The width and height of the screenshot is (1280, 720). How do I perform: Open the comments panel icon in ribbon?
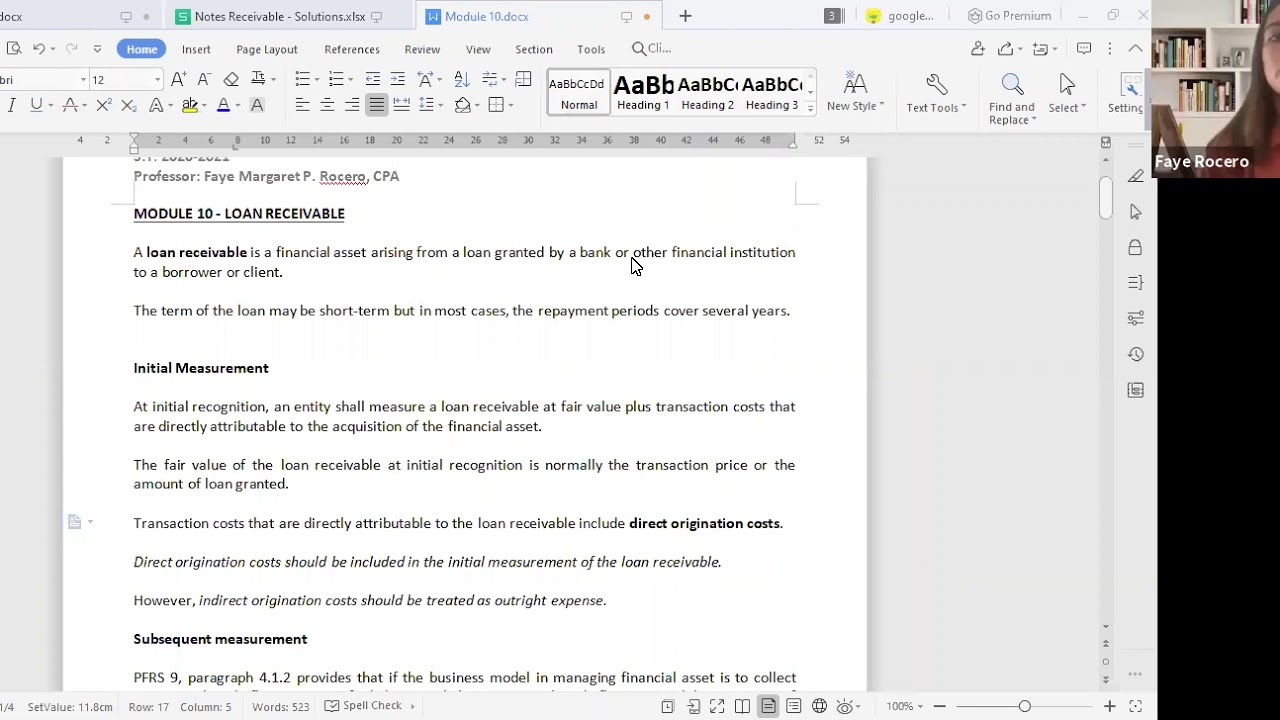pos(1084,48)
